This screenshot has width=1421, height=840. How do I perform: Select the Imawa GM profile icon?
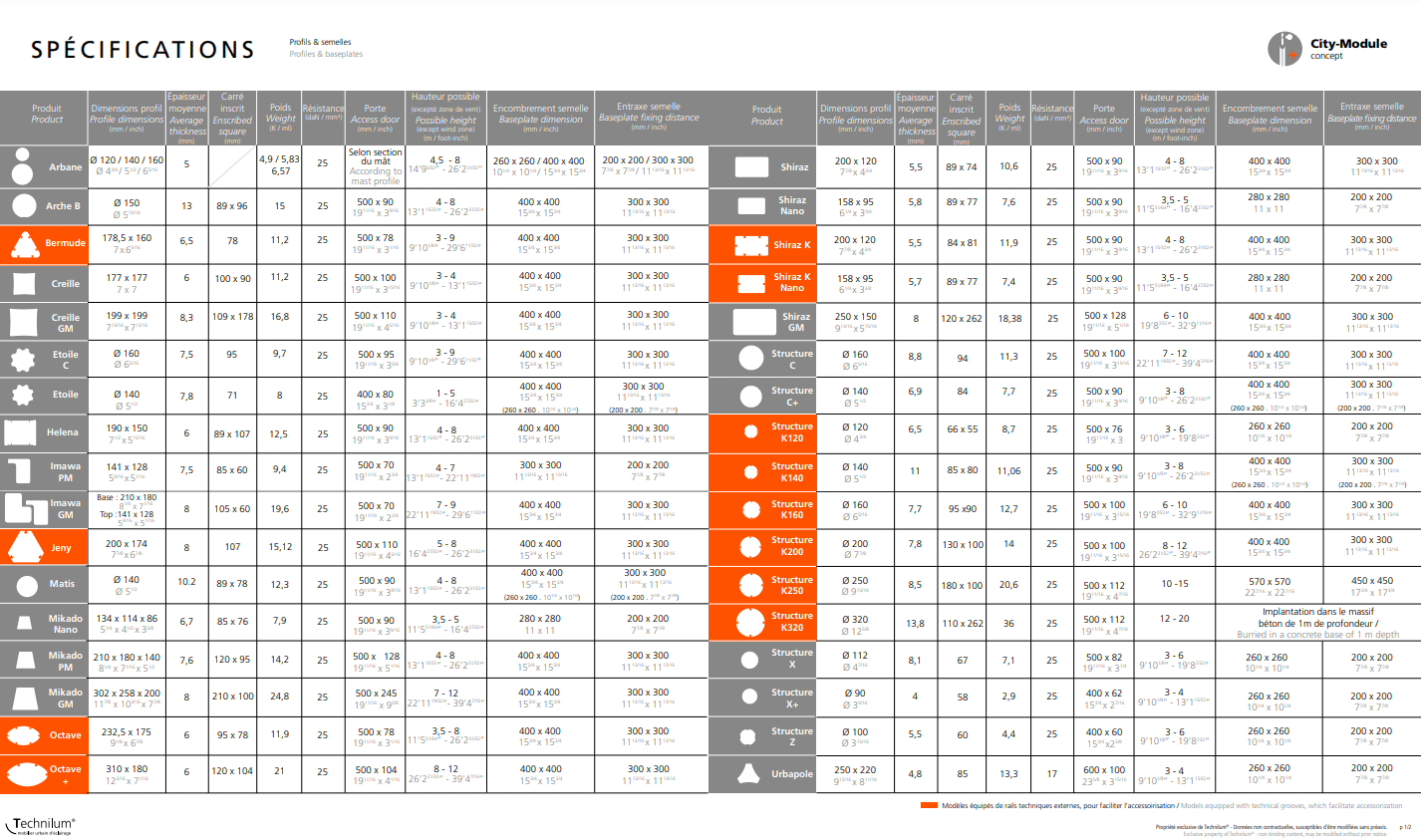[x=26, y=508]
